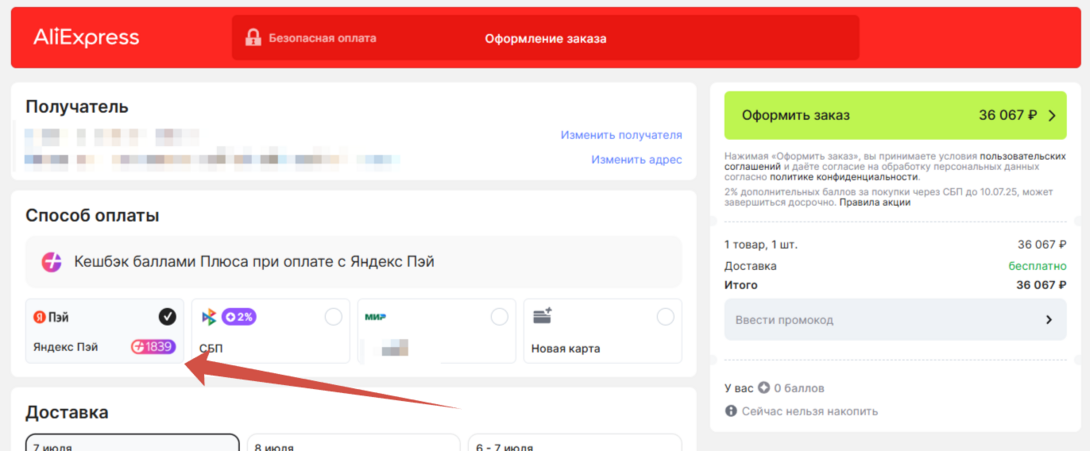The height and width of the screenshot is (451, 1090).
Task: Expand the promo code chevron arrow
Action: (1049, 320)
